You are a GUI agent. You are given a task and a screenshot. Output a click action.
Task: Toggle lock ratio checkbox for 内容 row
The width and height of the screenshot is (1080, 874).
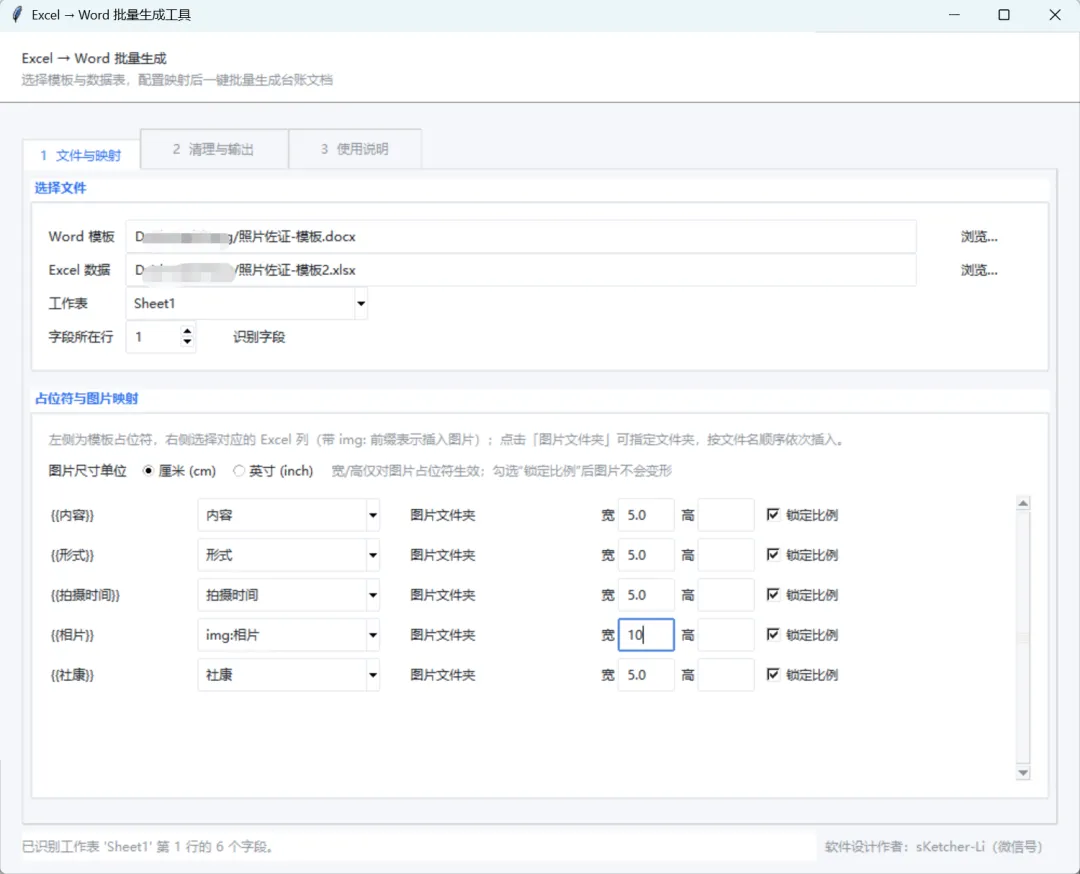(773, 514)
